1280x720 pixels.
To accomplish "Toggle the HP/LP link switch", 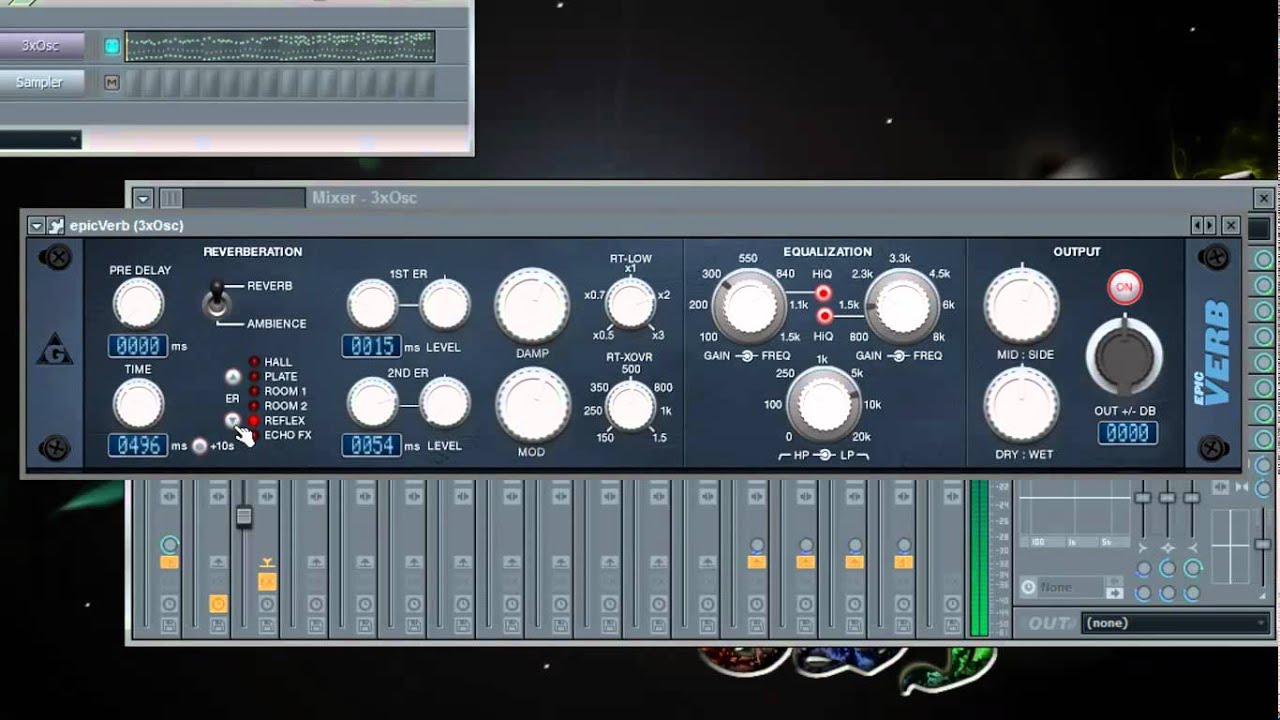I will (824, 456).
